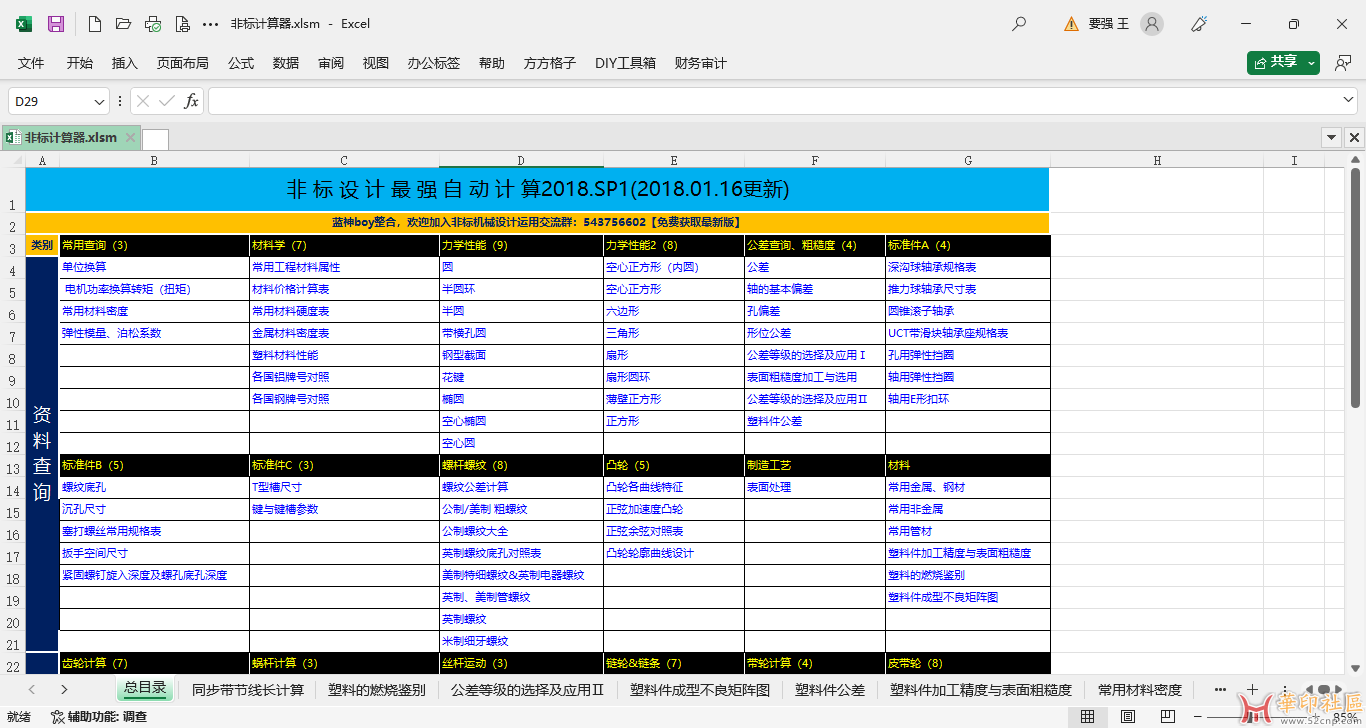Open the 常用工程材料属性 link
The height and width of the screenshot is (728, 1366).
tap(296, 267)
